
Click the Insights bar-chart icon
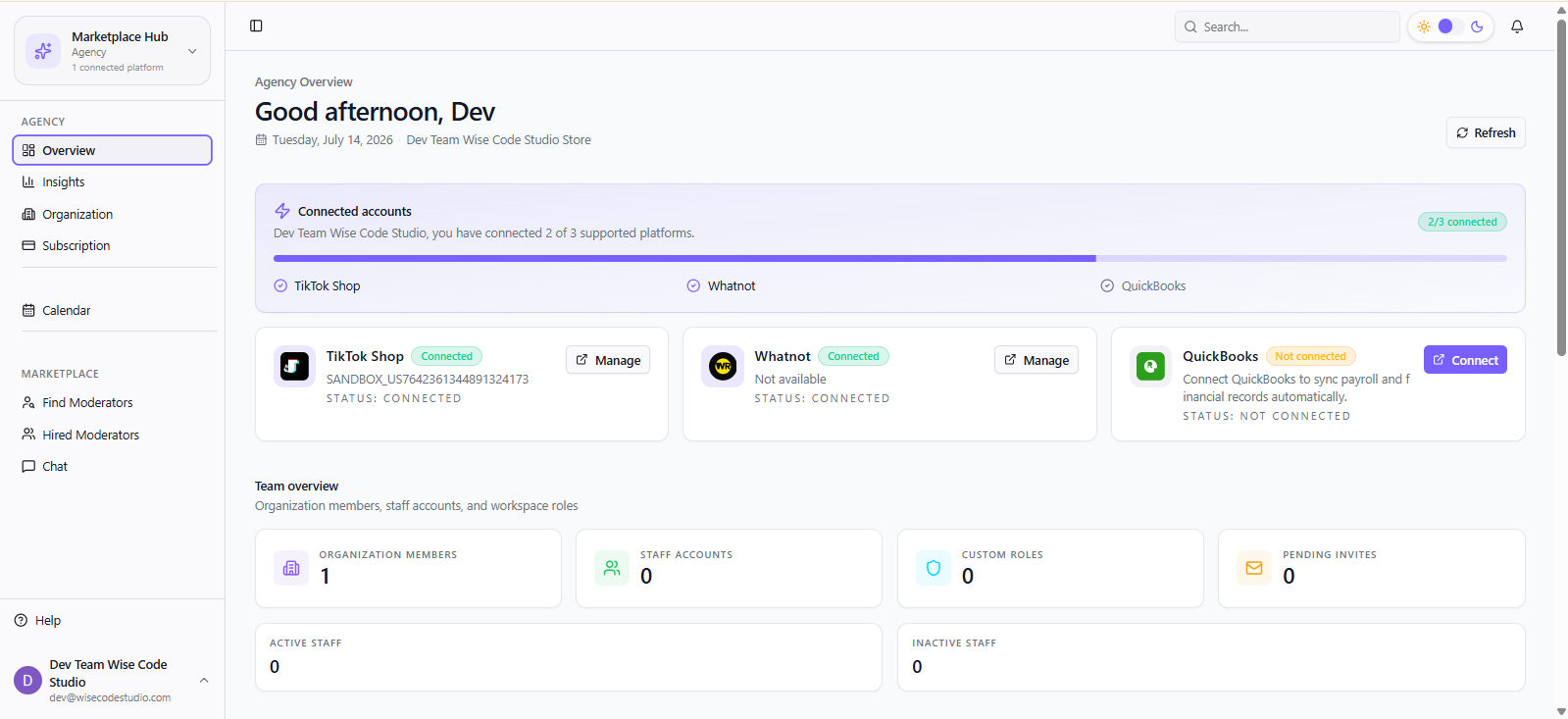tap(28, 181)
